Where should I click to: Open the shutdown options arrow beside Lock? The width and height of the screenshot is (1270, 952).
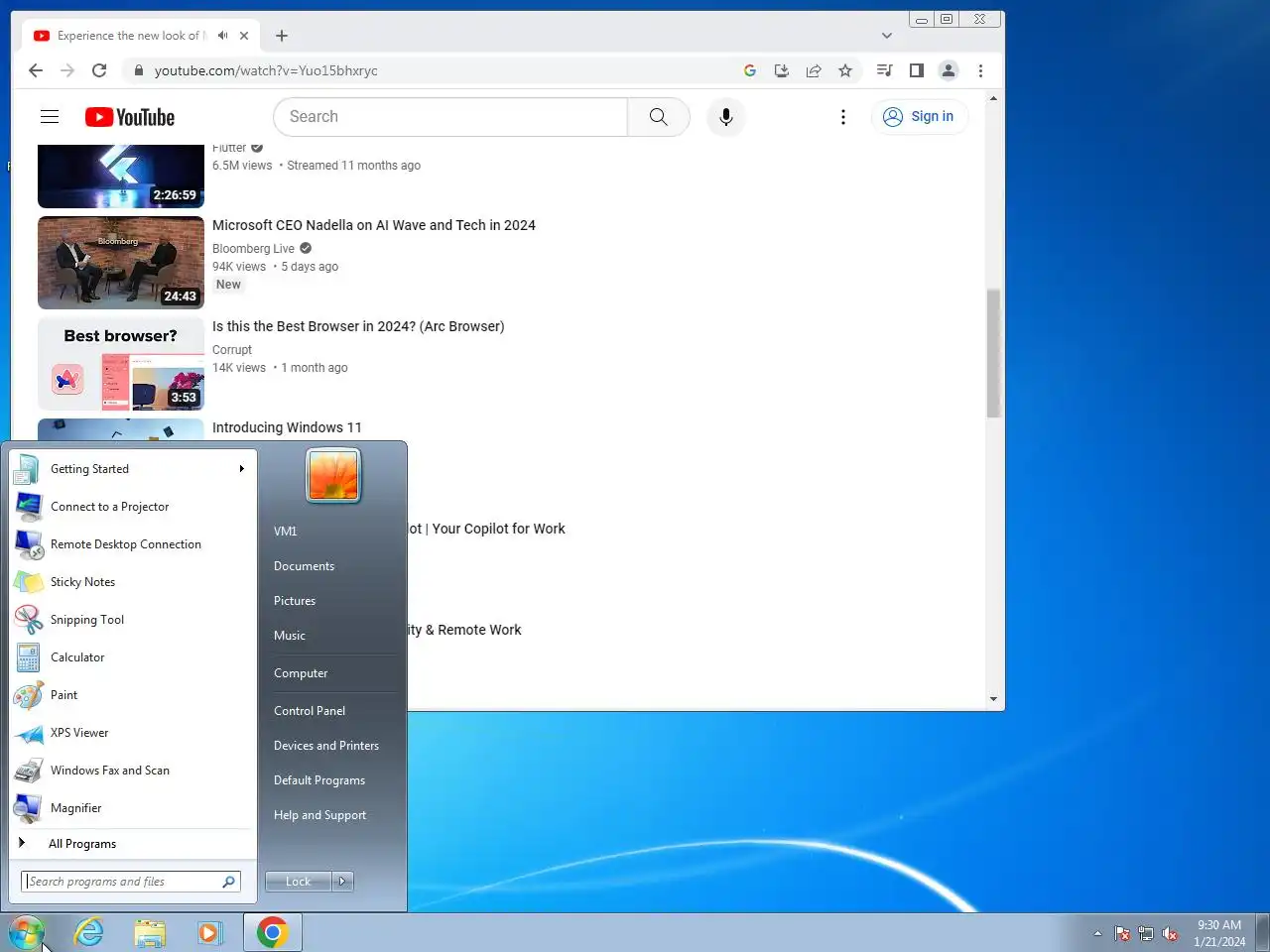click(x=342, y=882)
